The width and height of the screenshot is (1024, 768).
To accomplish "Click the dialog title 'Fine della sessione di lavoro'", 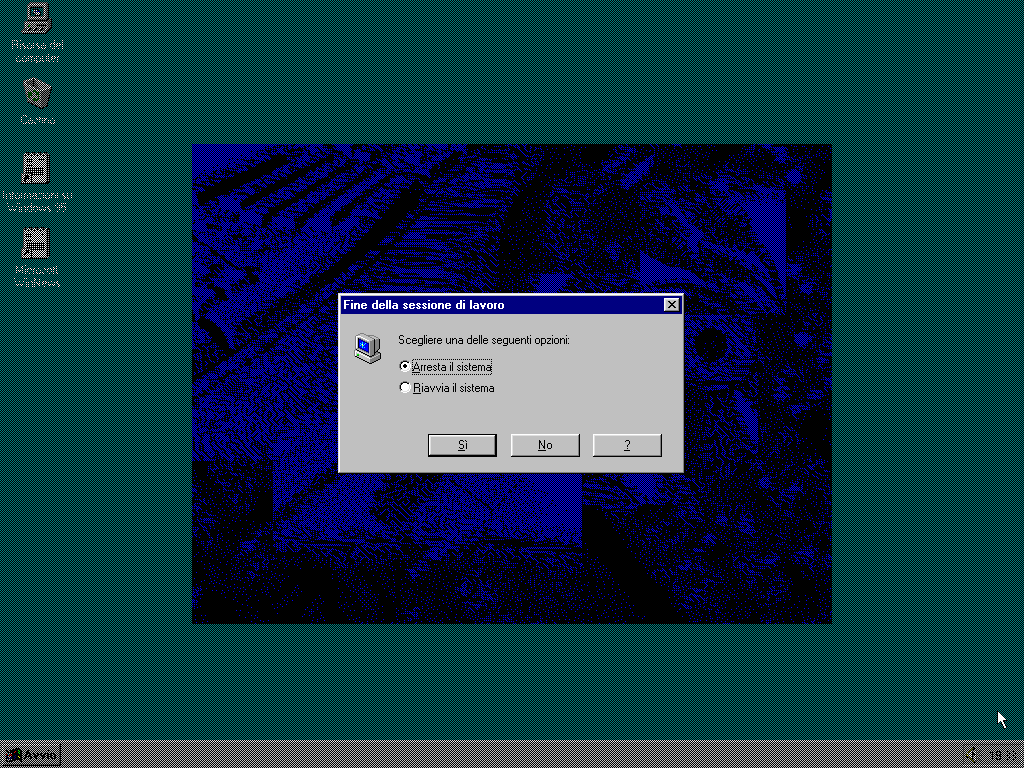I will (424, 305).
